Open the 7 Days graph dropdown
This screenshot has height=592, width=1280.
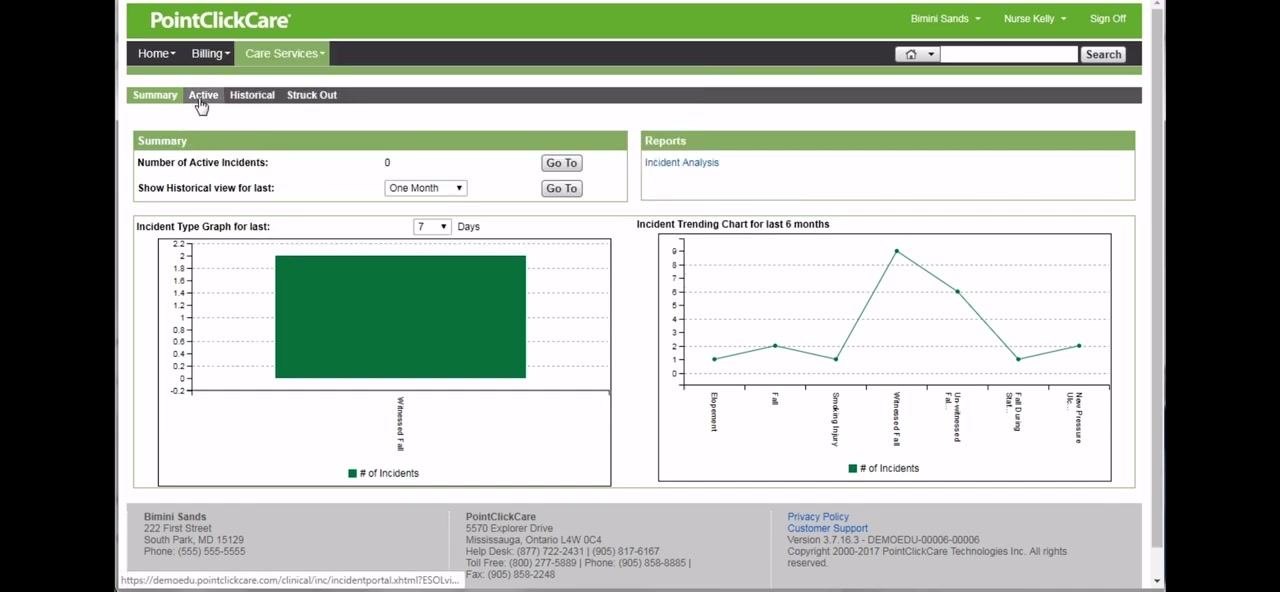point(432,227)
